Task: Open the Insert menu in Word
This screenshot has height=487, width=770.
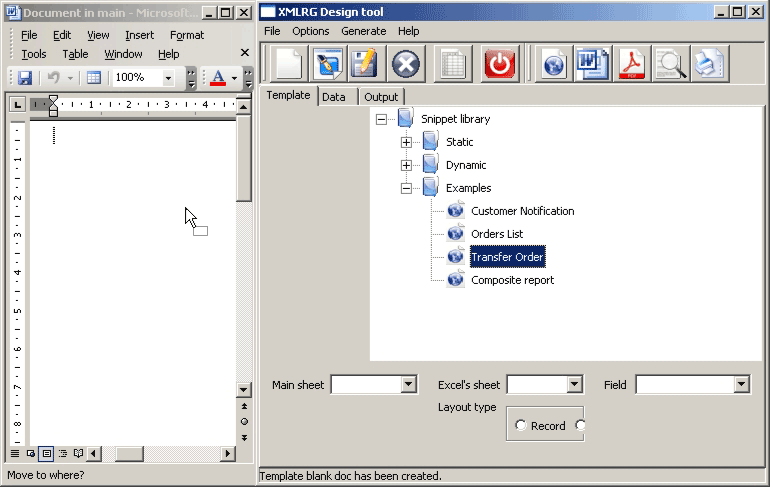Action: coord(139,35)
